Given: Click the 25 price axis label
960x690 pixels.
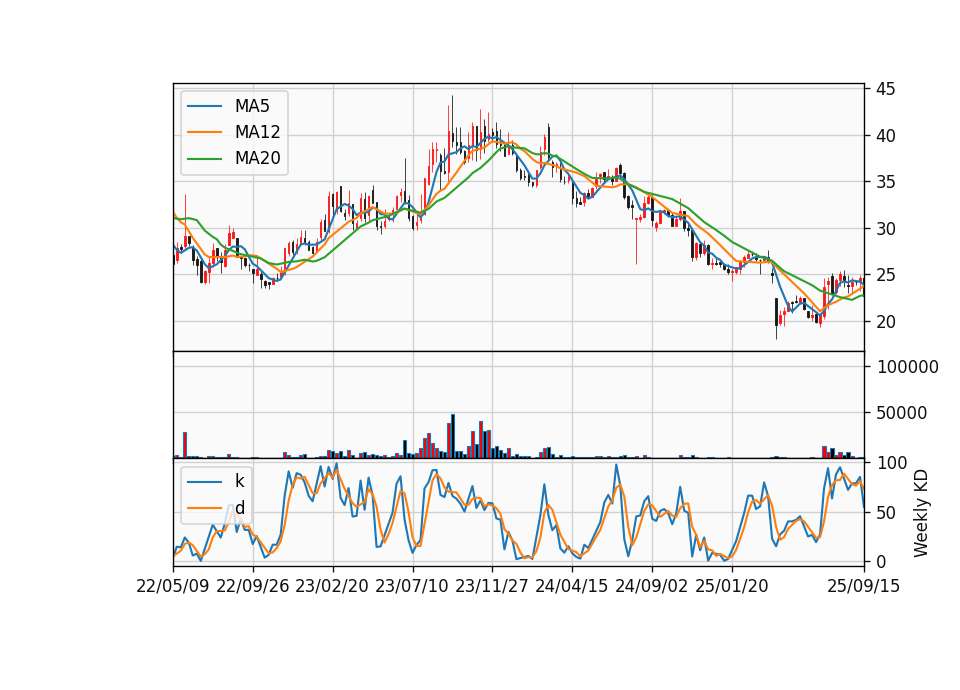Looking at the screenshot, I should 885,276.
